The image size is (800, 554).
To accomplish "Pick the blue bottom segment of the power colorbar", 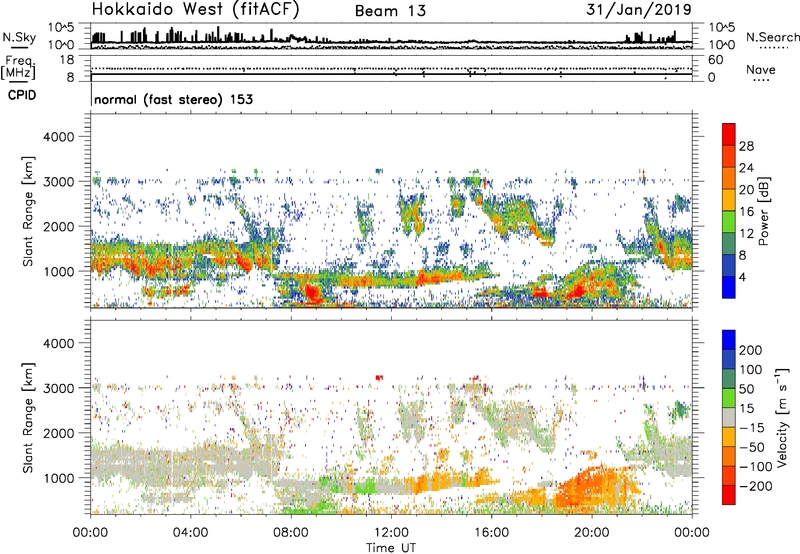I will pyautogui.click(x=729, y=287).
